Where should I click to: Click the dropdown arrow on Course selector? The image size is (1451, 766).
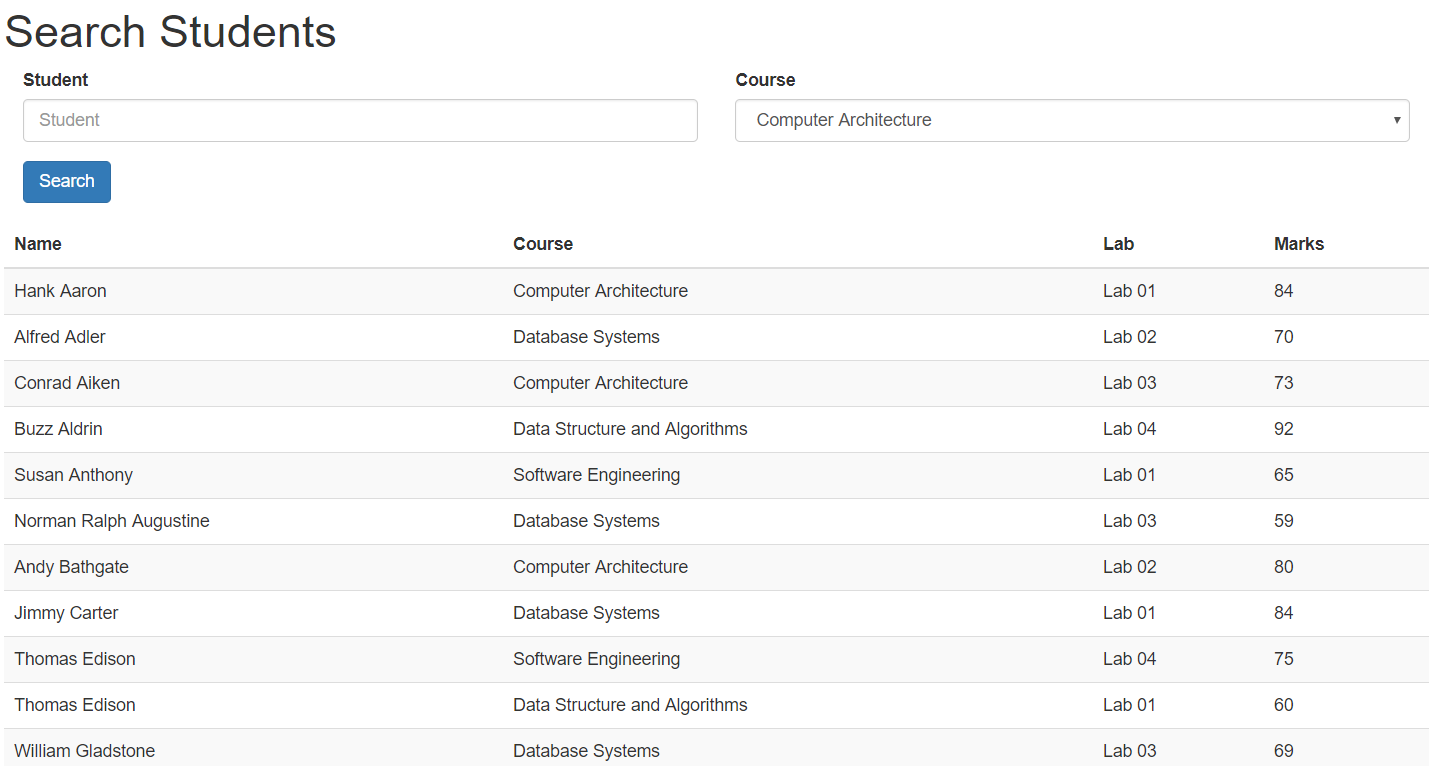pos(1396,120)
